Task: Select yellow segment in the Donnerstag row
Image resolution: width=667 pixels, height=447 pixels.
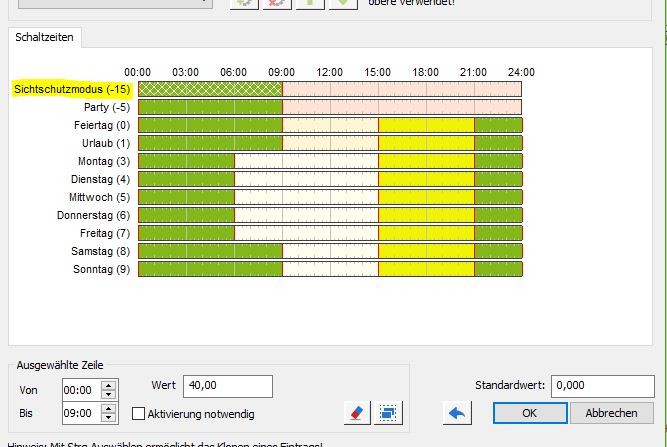Action: pyautogui.click(x=427, y=215)
